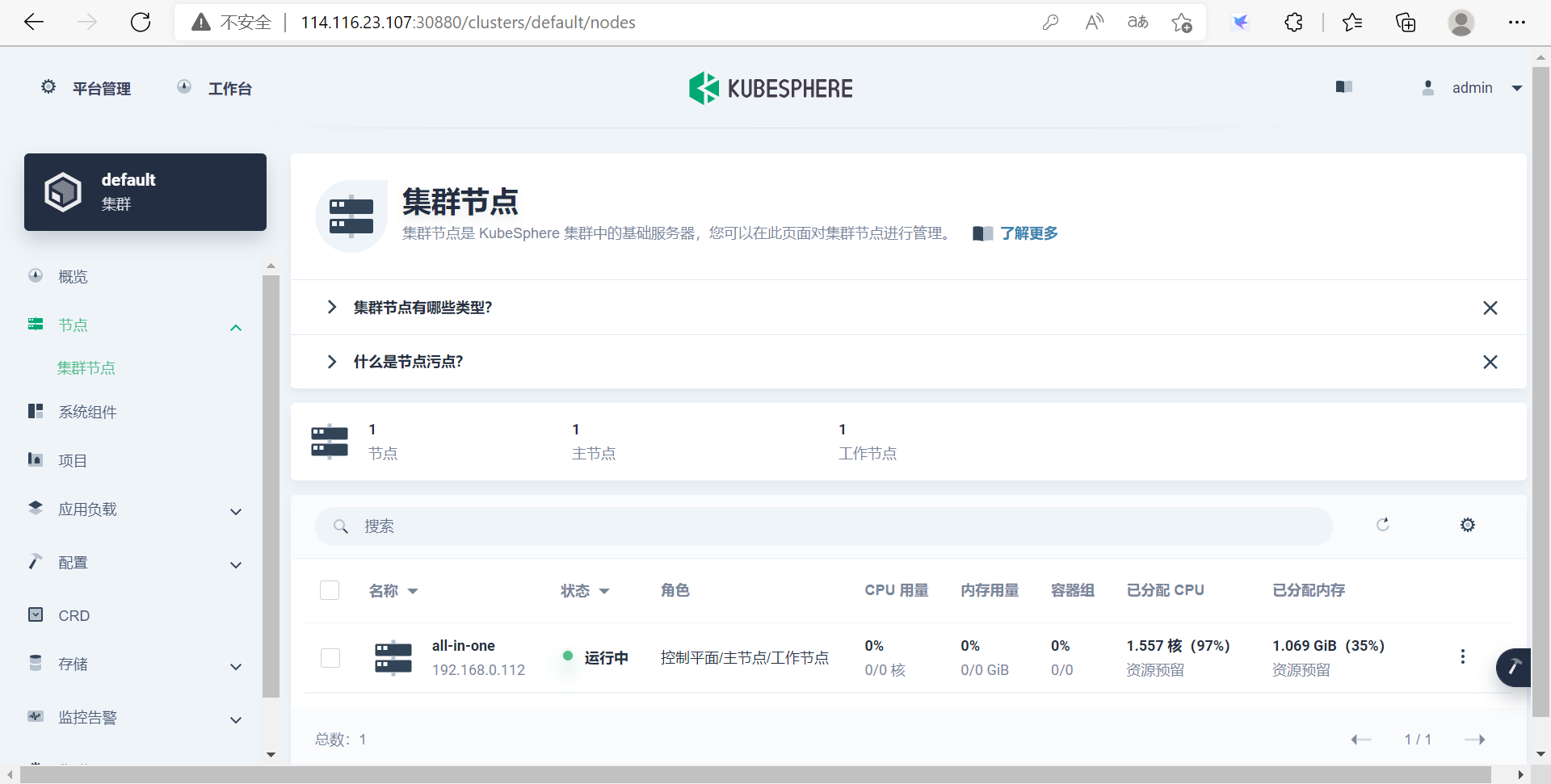Toggle the select-all checkbox in table header
Screen dimensions: 1551x784
(330, 590)
